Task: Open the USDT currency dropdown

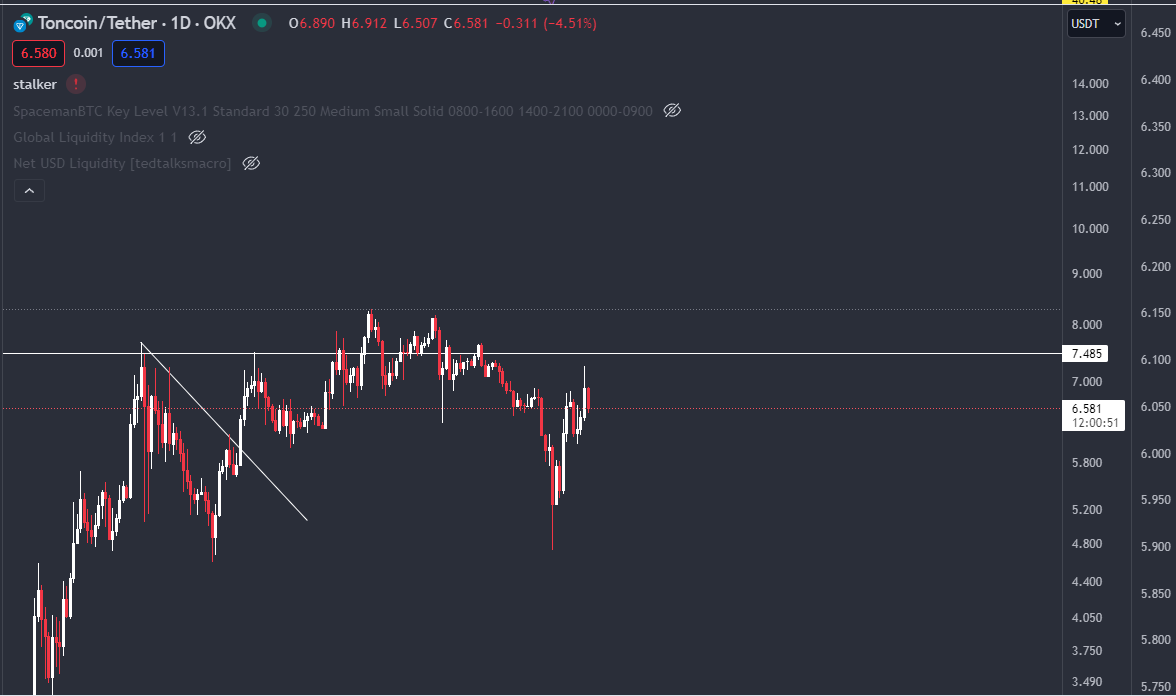Action: click(x=1096, y=23)
